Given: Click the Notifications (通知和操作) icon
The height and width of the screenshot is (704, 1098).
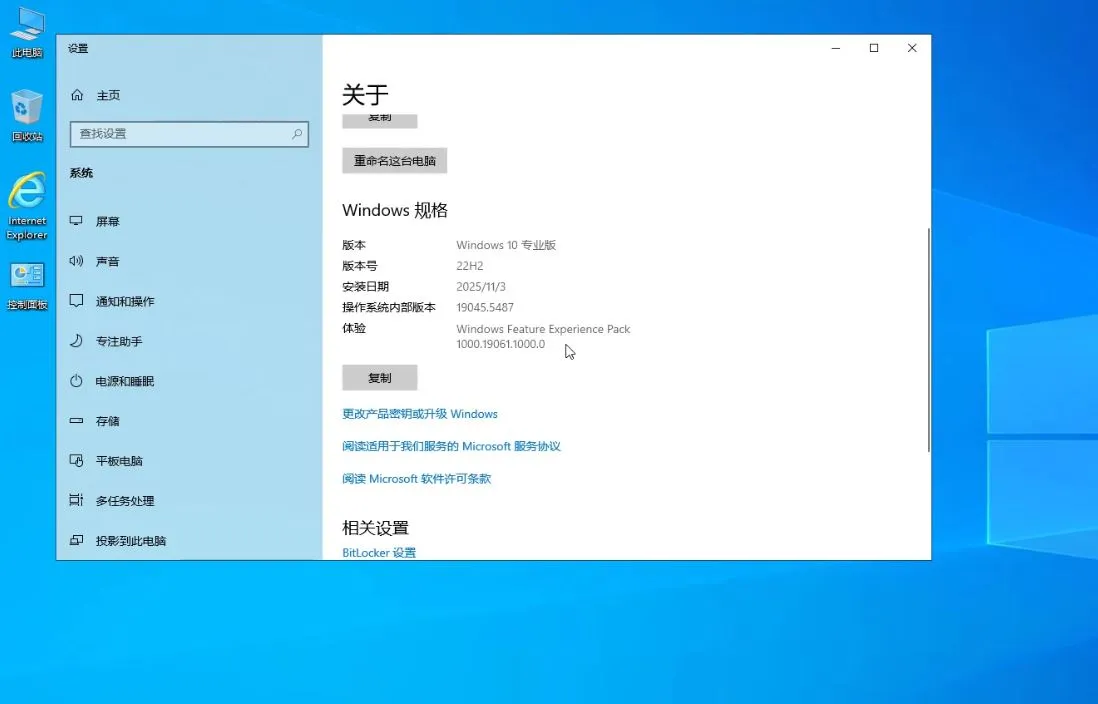Looking at the screenshot, I should (77, 301).
